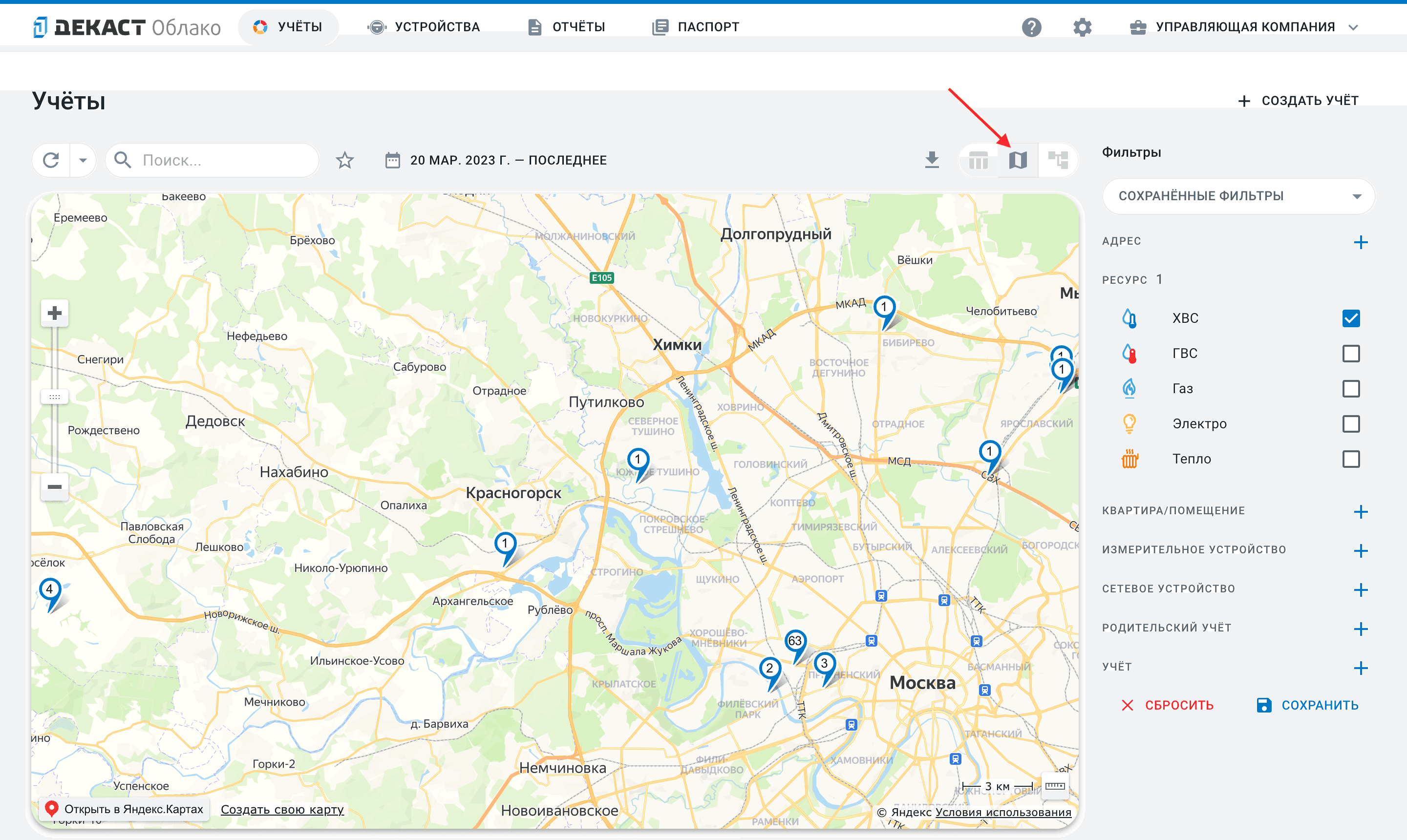Click the Газ flame icon
This screenshot has height=840, width=1407.
pos(1129,388)
